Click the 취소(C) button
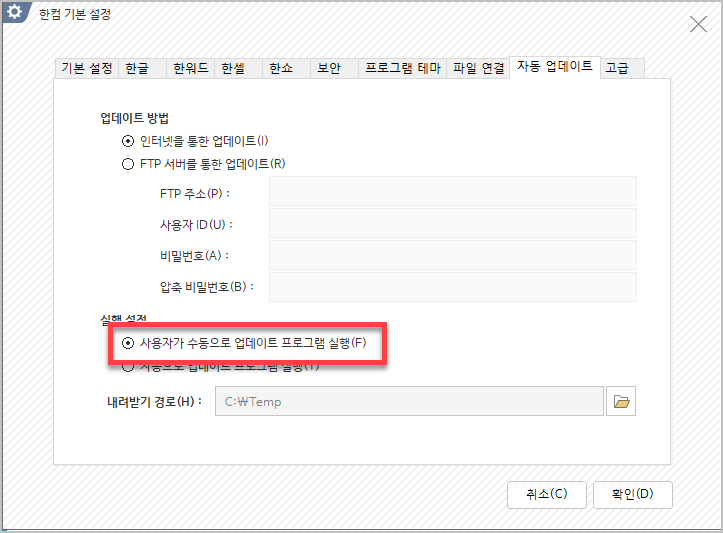Viewport: 723px width, 533px height. [547, 495]
